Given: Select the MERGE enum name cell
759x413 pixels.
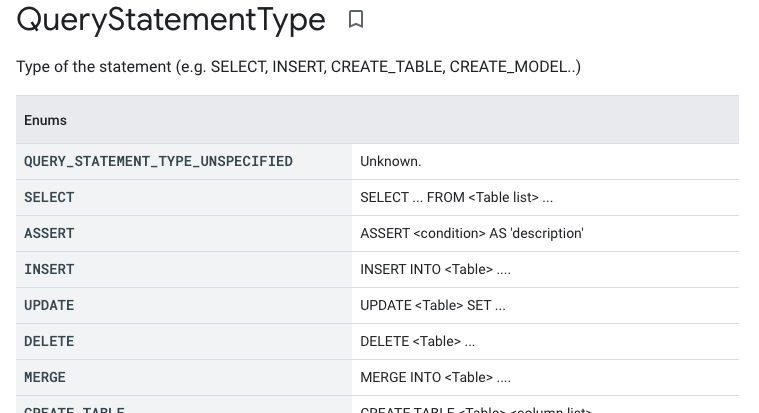Looking at the screenshot, I should point(45,377).
